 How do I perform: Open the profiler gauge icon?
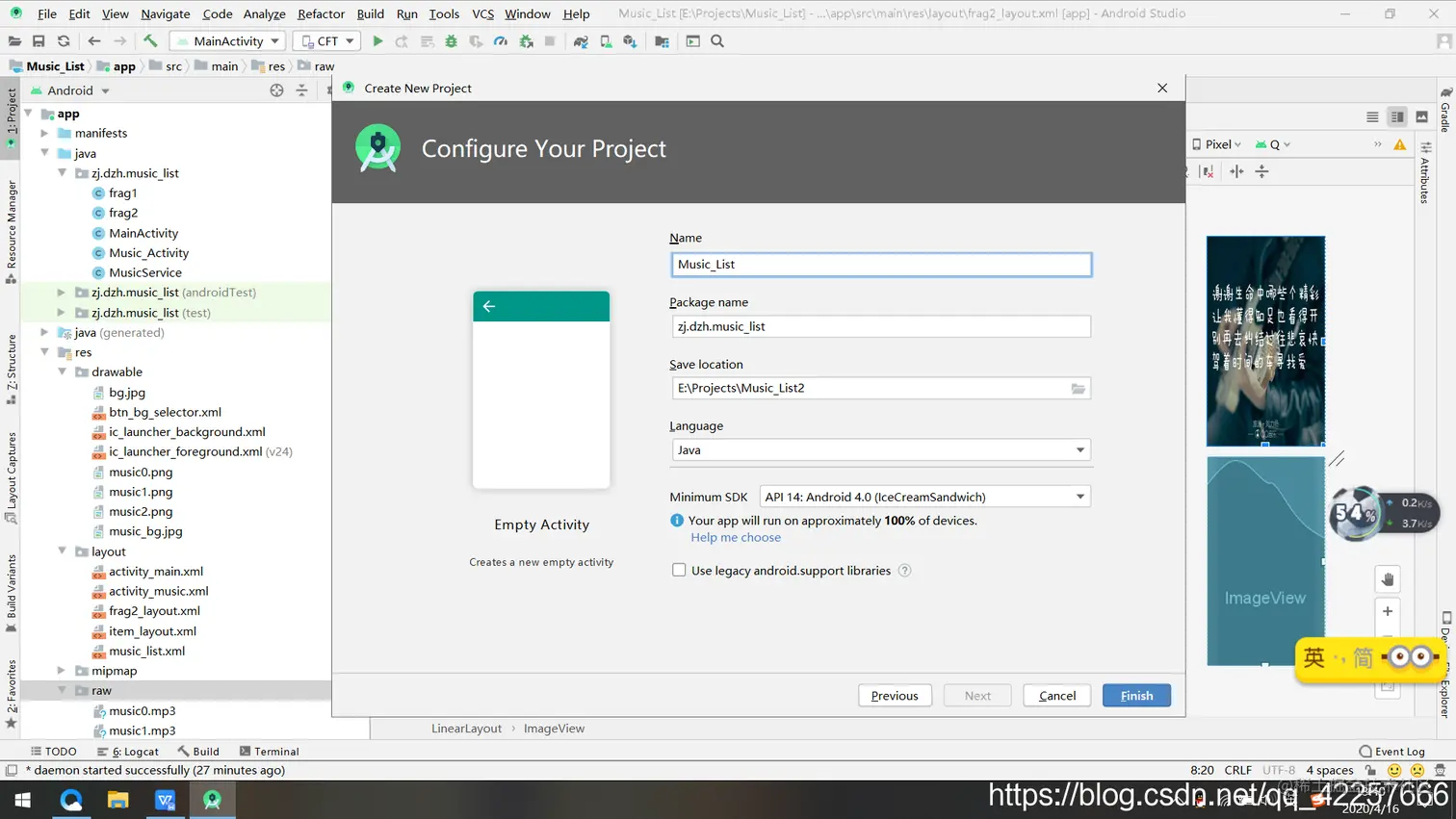pos(501,41)
